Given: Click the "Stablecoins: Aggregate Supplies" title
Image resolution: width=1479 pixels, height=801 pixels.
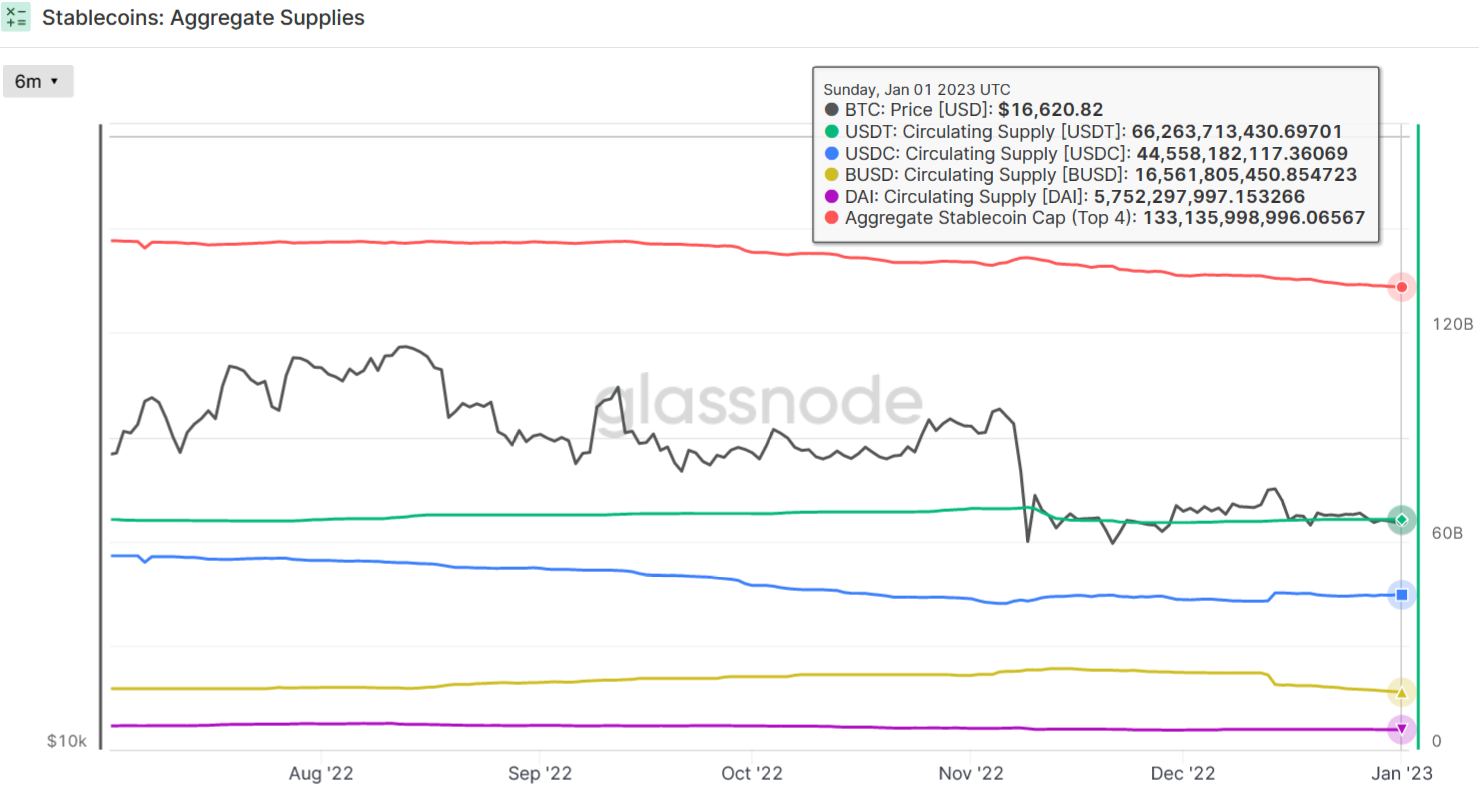Looking at the screenshot, I should 203,18.
